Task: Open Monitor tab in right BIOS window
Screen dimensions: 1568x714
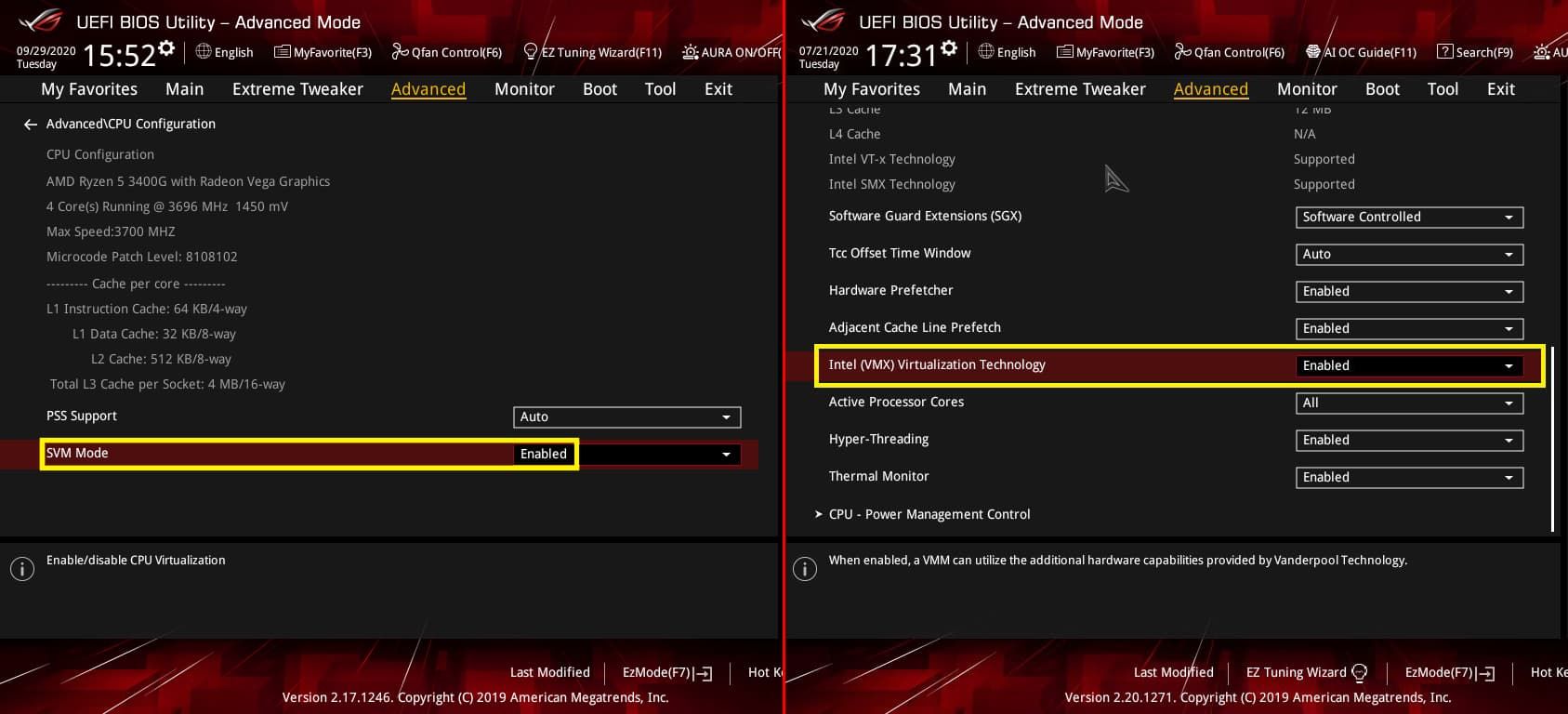Action: click(x=1307, y=89)
